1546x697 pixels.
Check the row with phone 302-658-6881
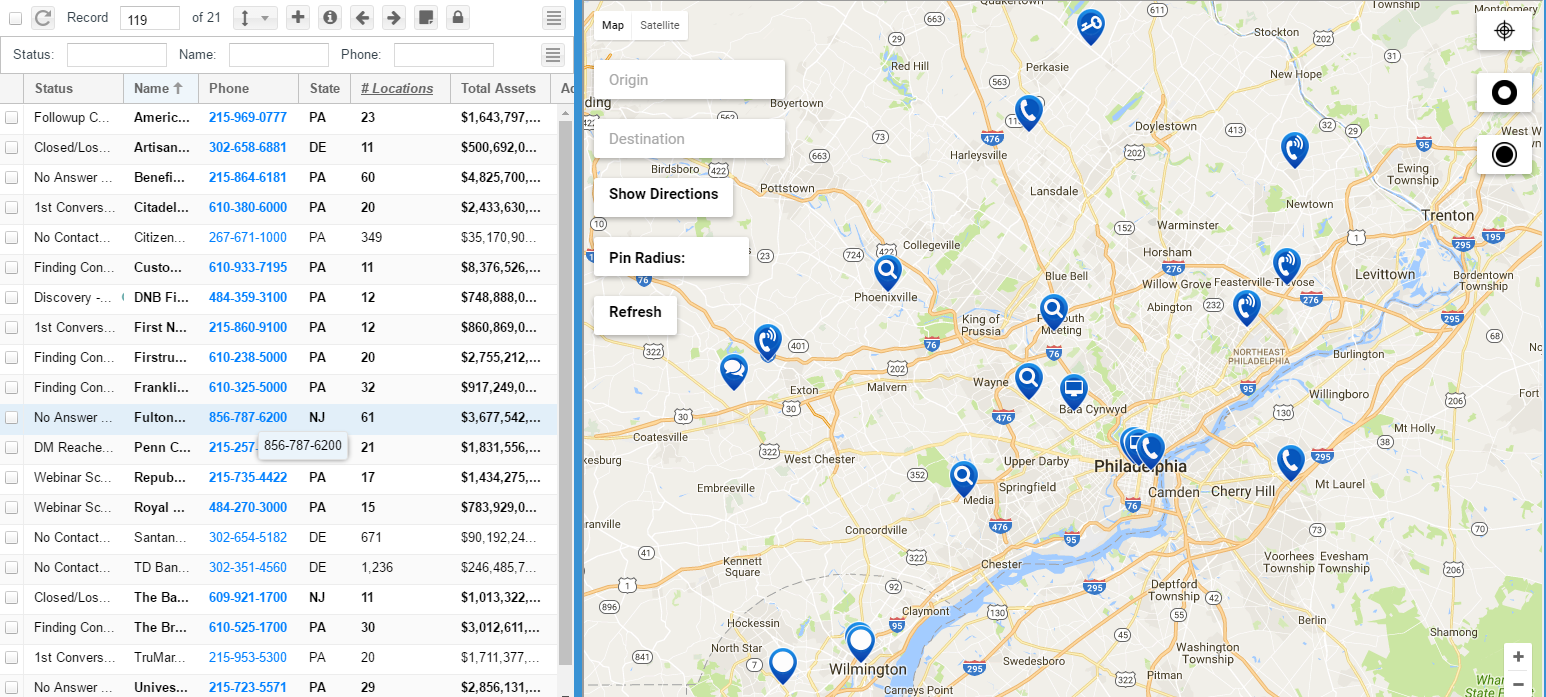click(11, 148)
